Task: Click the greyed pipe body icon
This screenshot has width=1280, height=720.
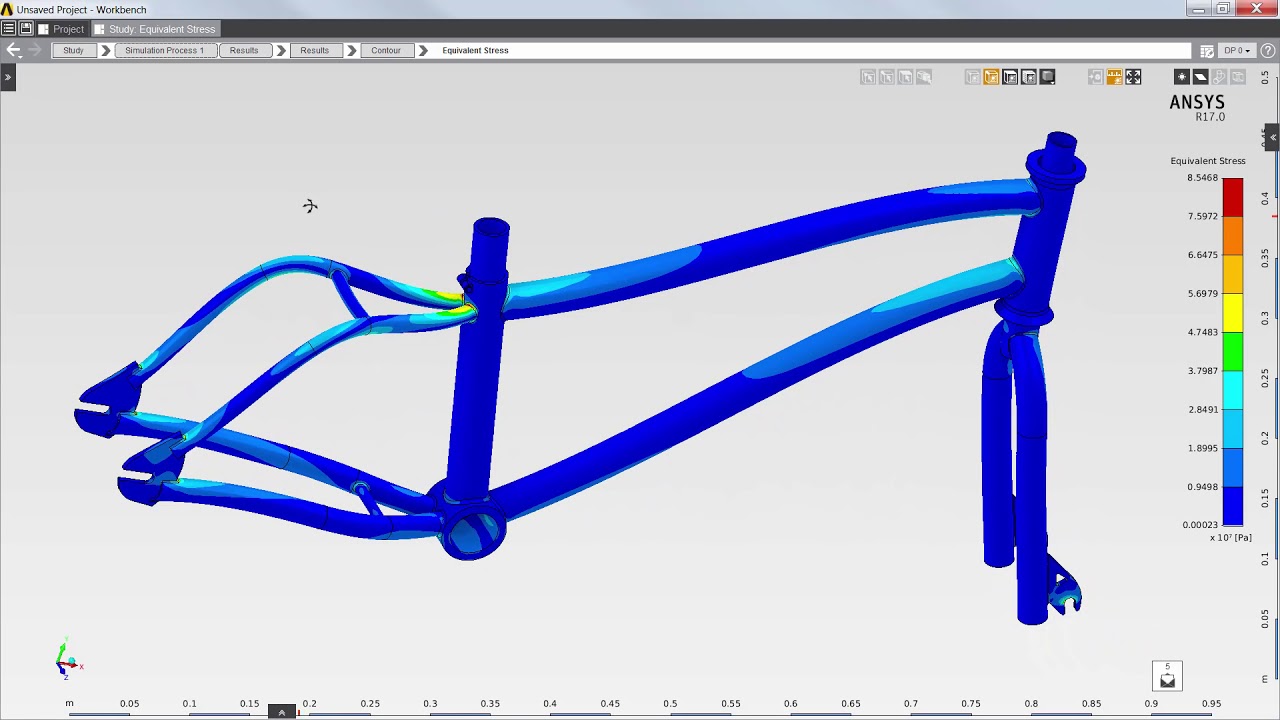Action: pos(1219,77)
